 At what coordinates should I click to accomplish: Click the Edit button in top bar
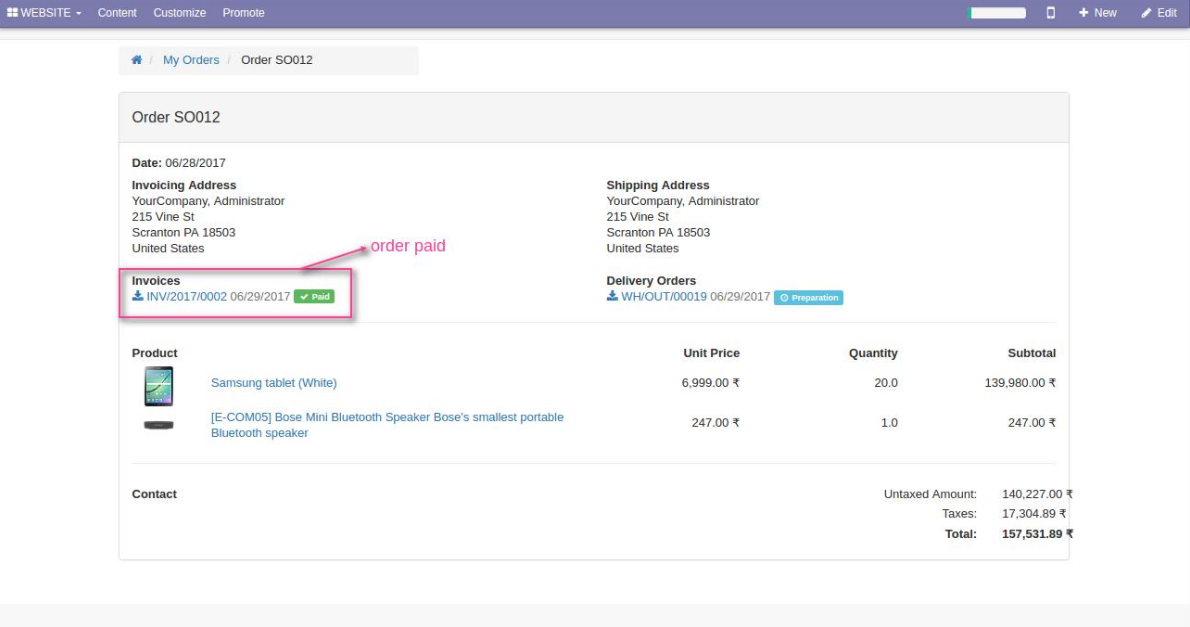1159,13
